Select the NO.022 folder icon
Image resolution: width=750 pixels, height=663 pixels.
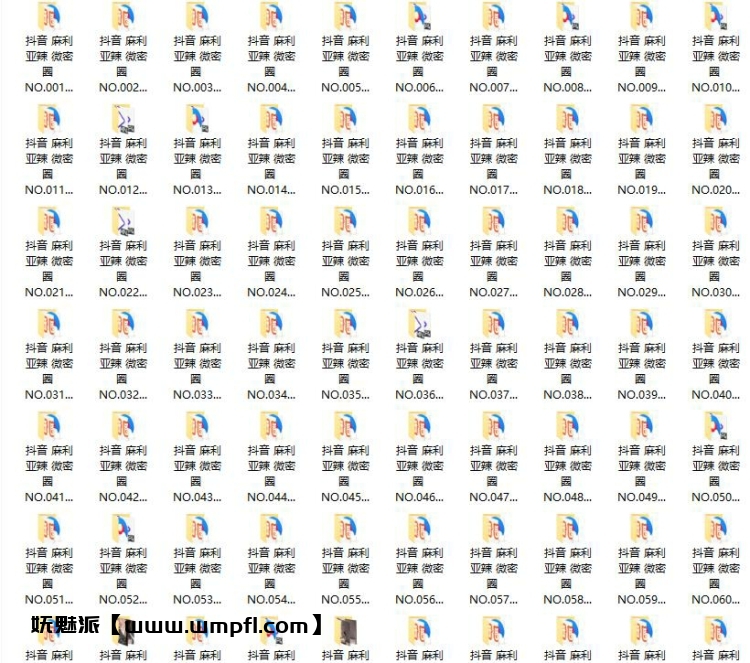coord(123,221)
